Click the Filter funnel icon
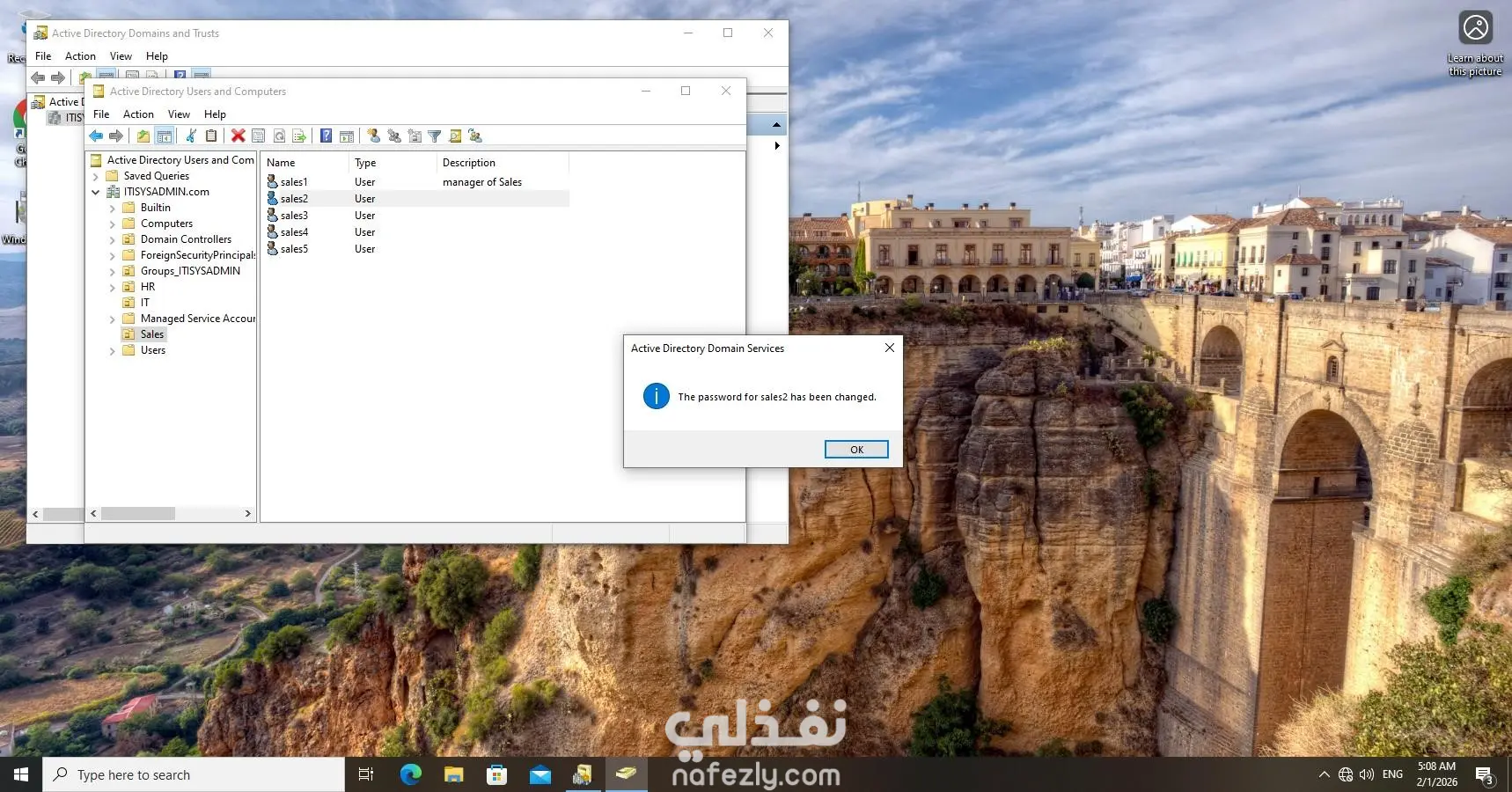The height and width of the screenshot is (792, 1512). click(x=435, y=136)
